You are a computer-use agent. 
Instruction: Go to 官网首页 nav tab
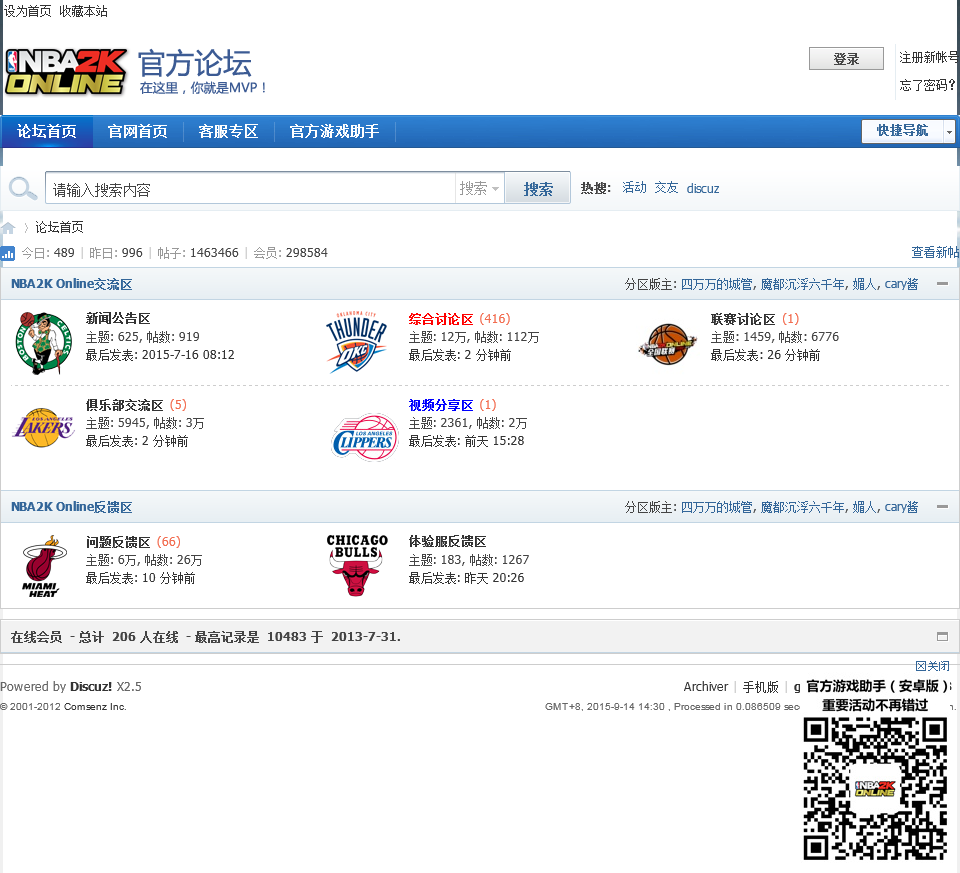tap(138, 131)
